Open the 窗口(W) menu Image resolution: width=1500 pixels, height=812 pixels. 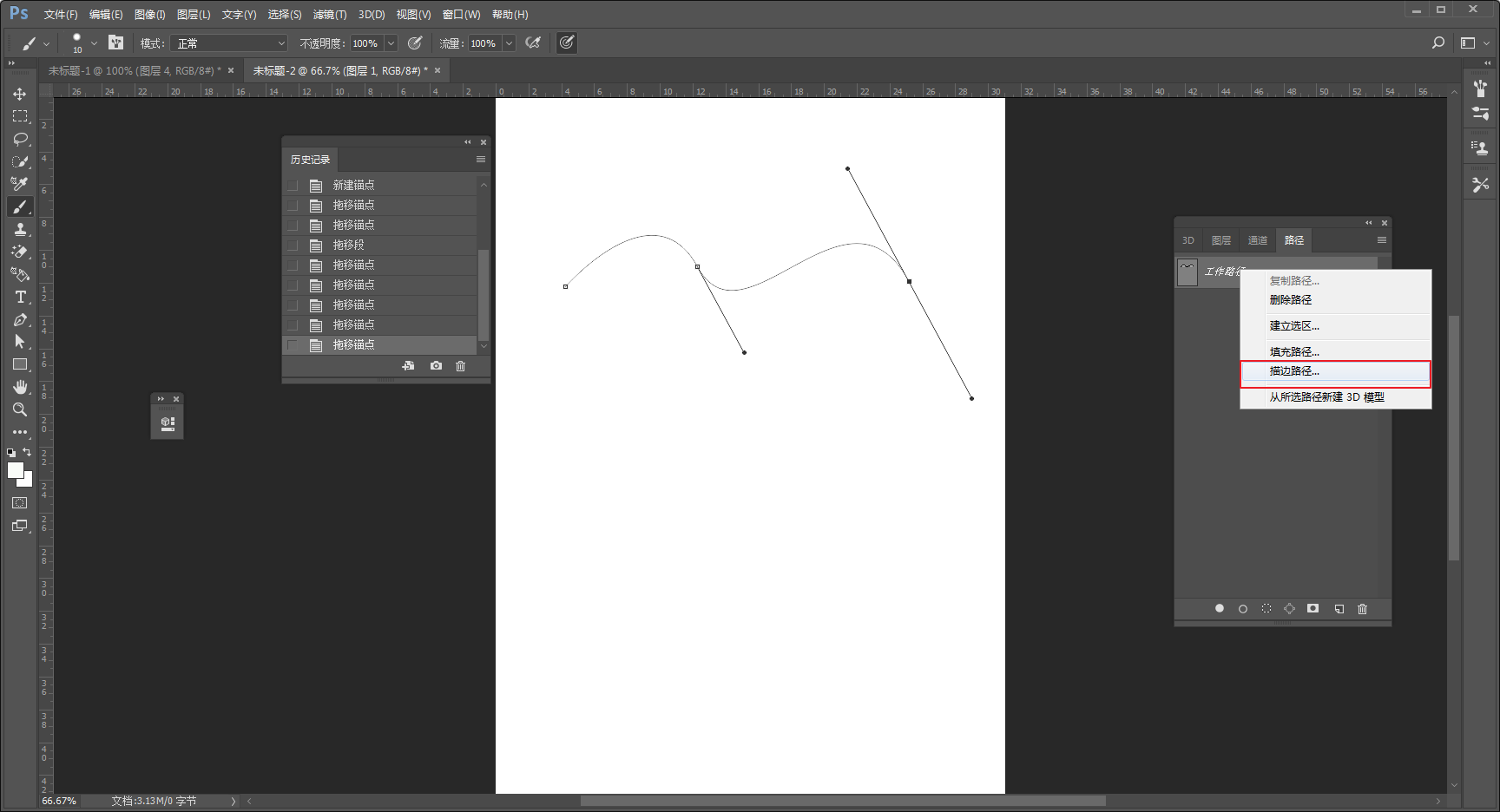tap(461, 15)
